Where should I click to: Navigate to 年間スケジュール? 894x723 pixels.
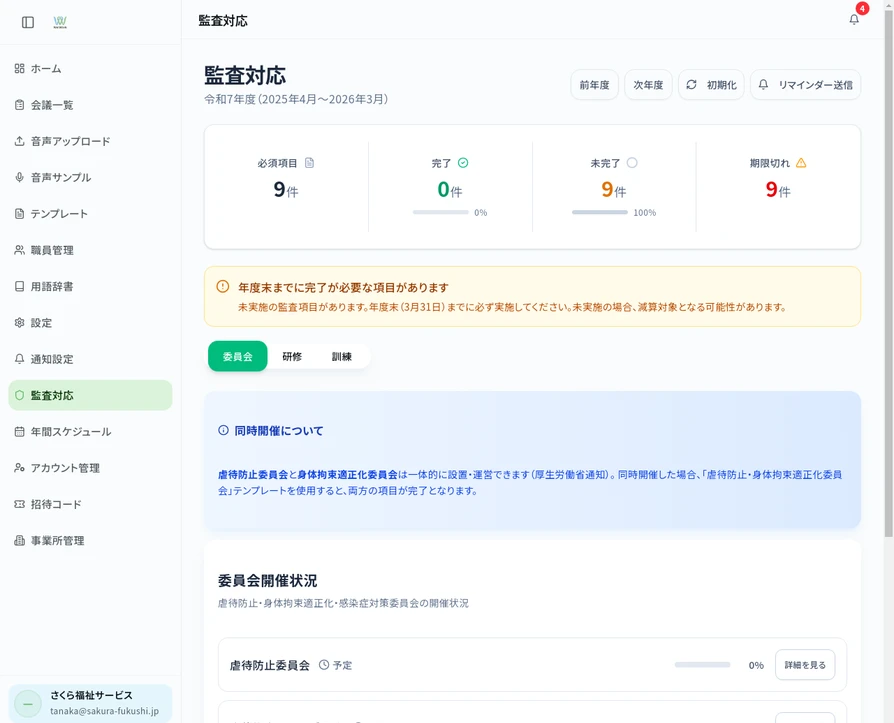[90, 432]
